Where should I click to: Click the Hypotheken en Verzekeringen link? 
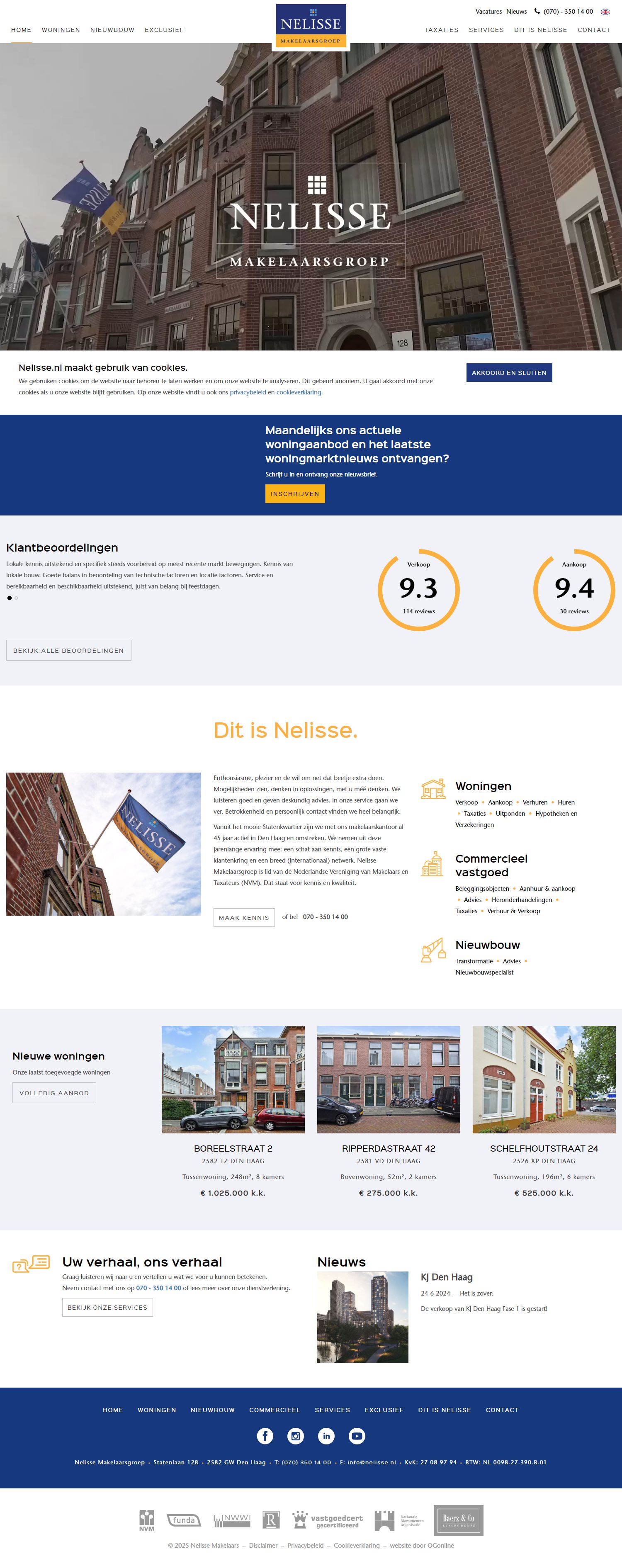[x=517, y=819]
